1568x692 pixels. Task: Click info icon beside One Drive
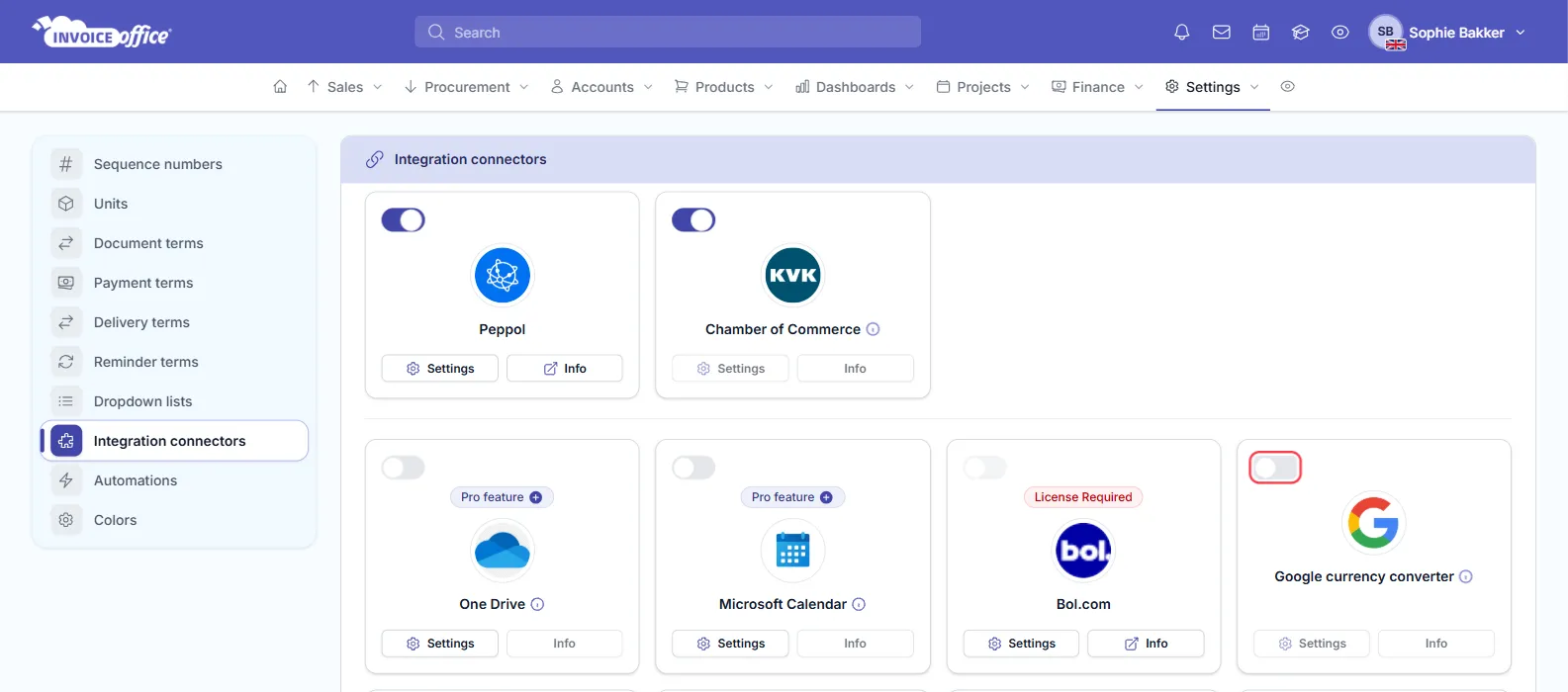pyautogui.click(x=537, y=604)
